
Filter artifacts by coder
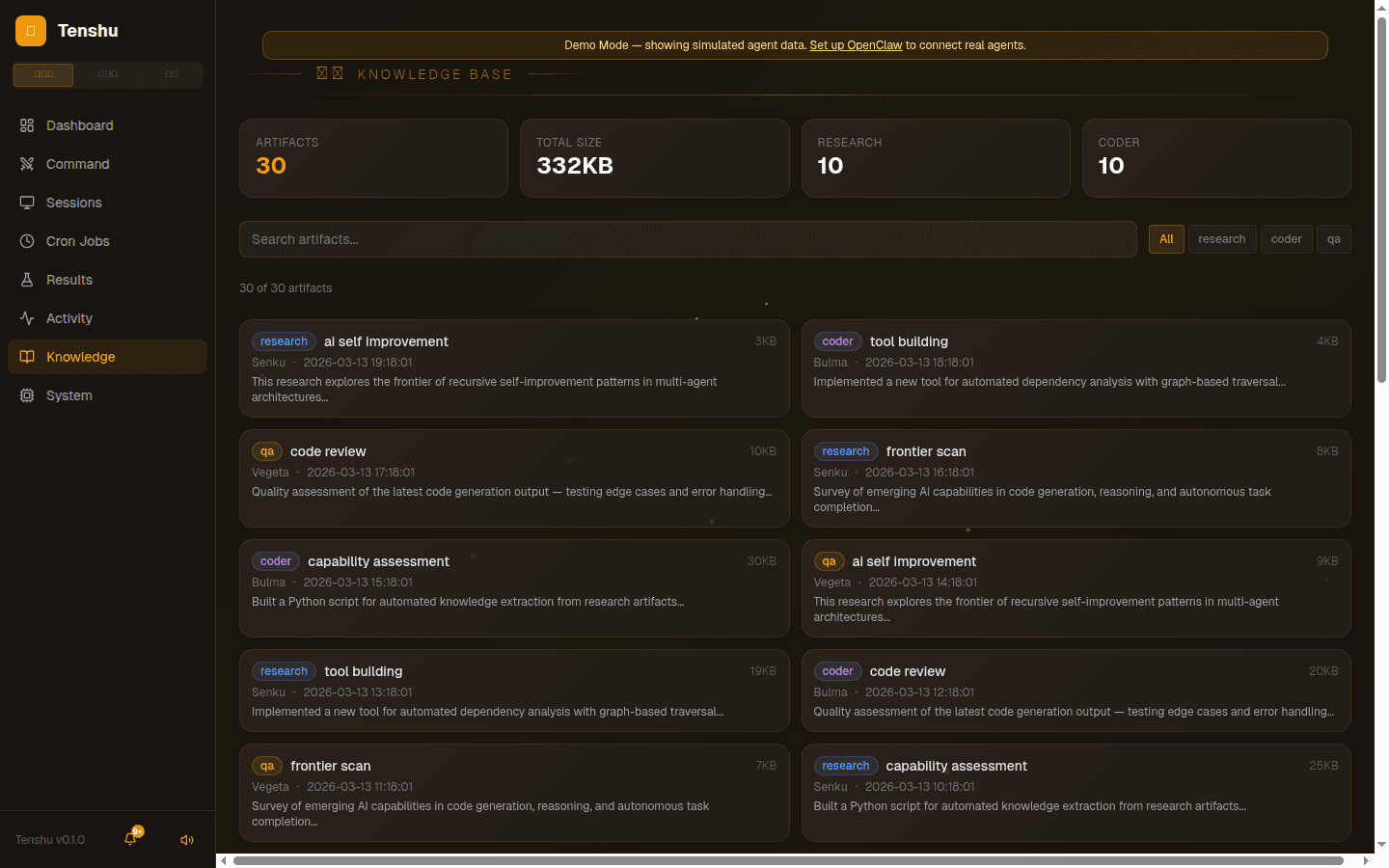point(1286,239)
